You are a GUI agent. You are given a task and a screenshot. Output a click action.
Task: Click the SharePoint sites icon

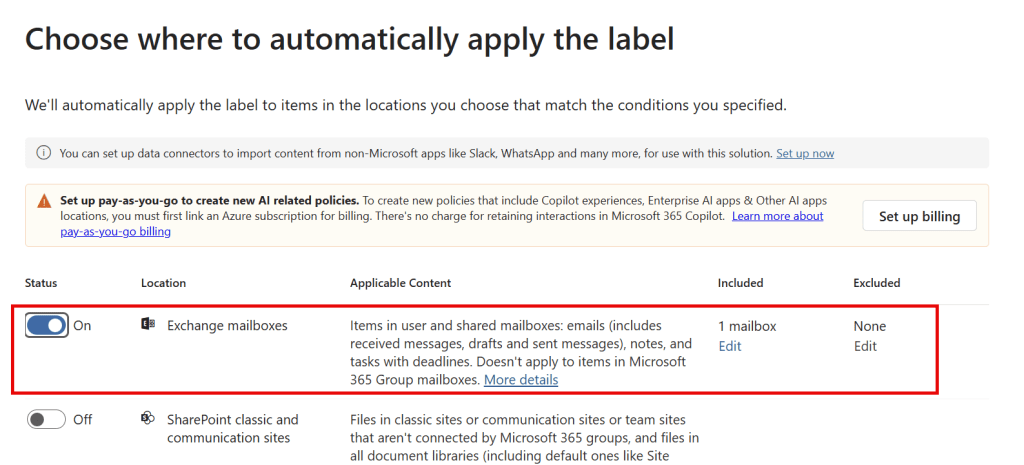click(148, 419)
